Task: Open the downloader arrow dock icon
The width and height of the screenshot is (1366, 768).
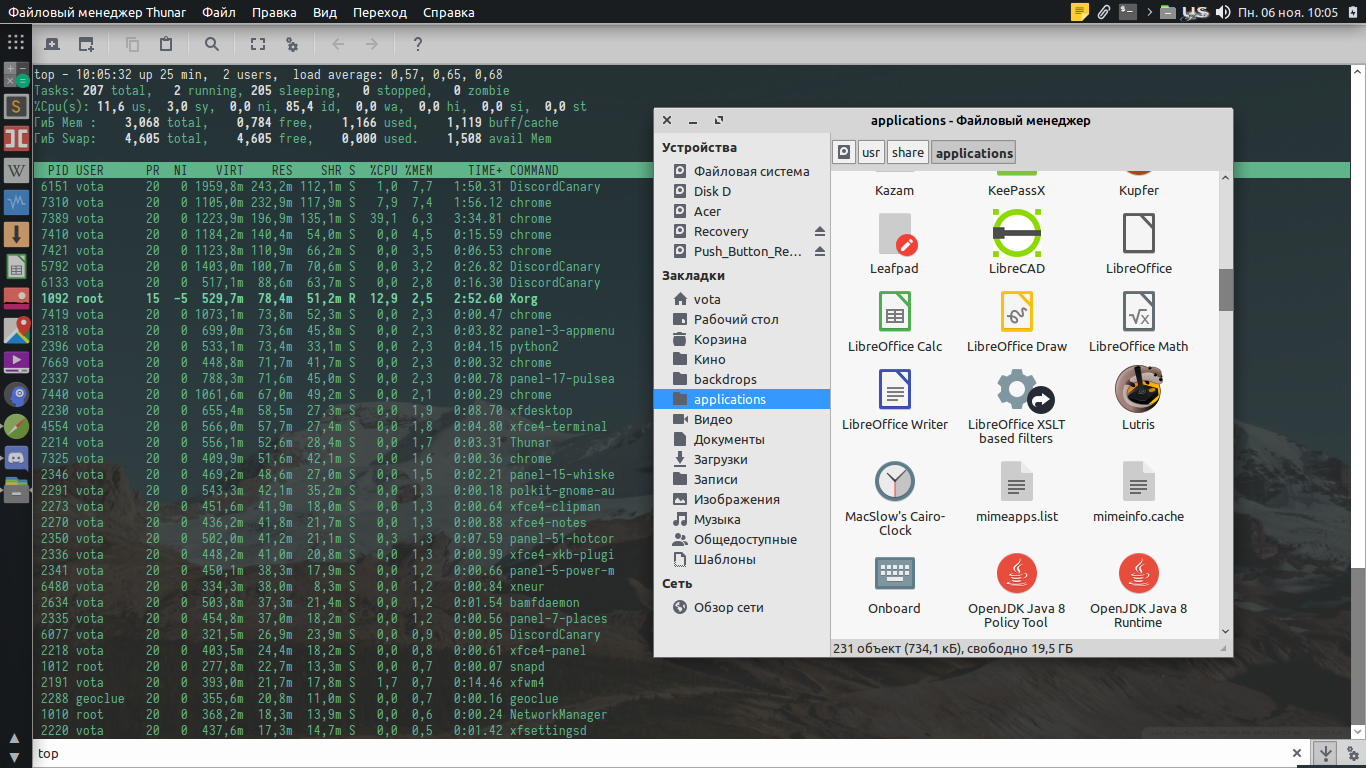Action: tap(16, 234)
